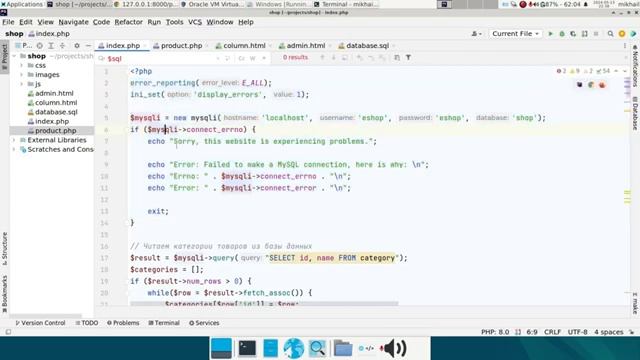Start debugging with the bug icon
This screenshot has height=360, width=640.
pyautogui.click(x=562, y=34)
